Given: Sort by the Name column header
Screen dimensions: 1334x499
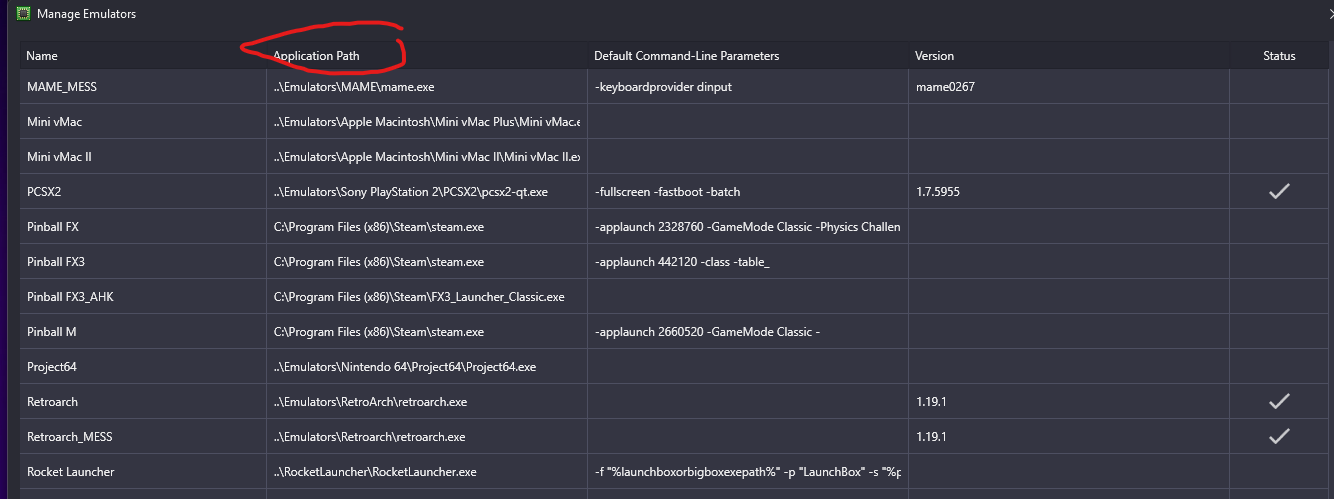Looking at the screenshot, I should [x=142, y=56].
